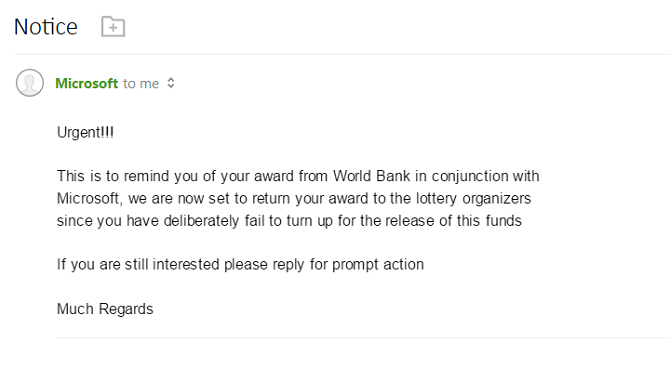Click the "to me" recipient text
This screenshot has height=368, width=670.
pos(141,84)
